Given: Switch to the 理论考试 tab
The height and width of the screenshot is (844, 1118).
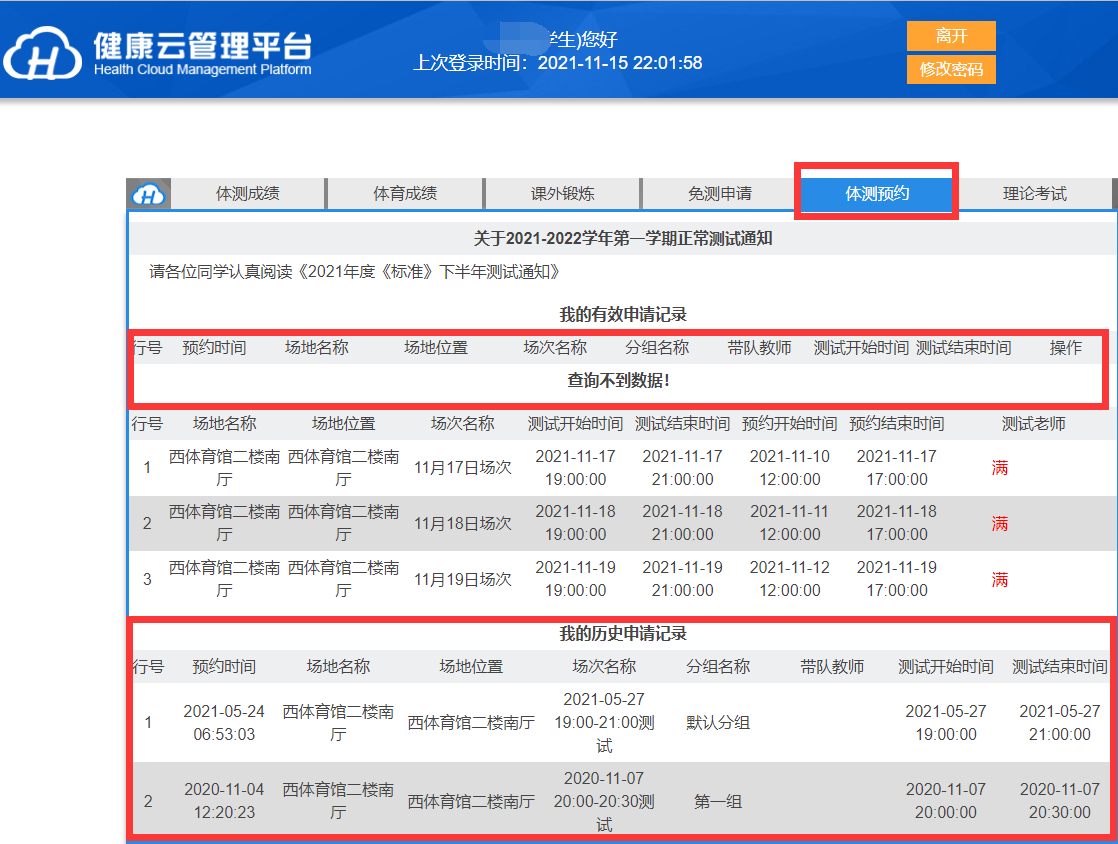Looking at the screenshot, I should click(x=1034, y=194).
